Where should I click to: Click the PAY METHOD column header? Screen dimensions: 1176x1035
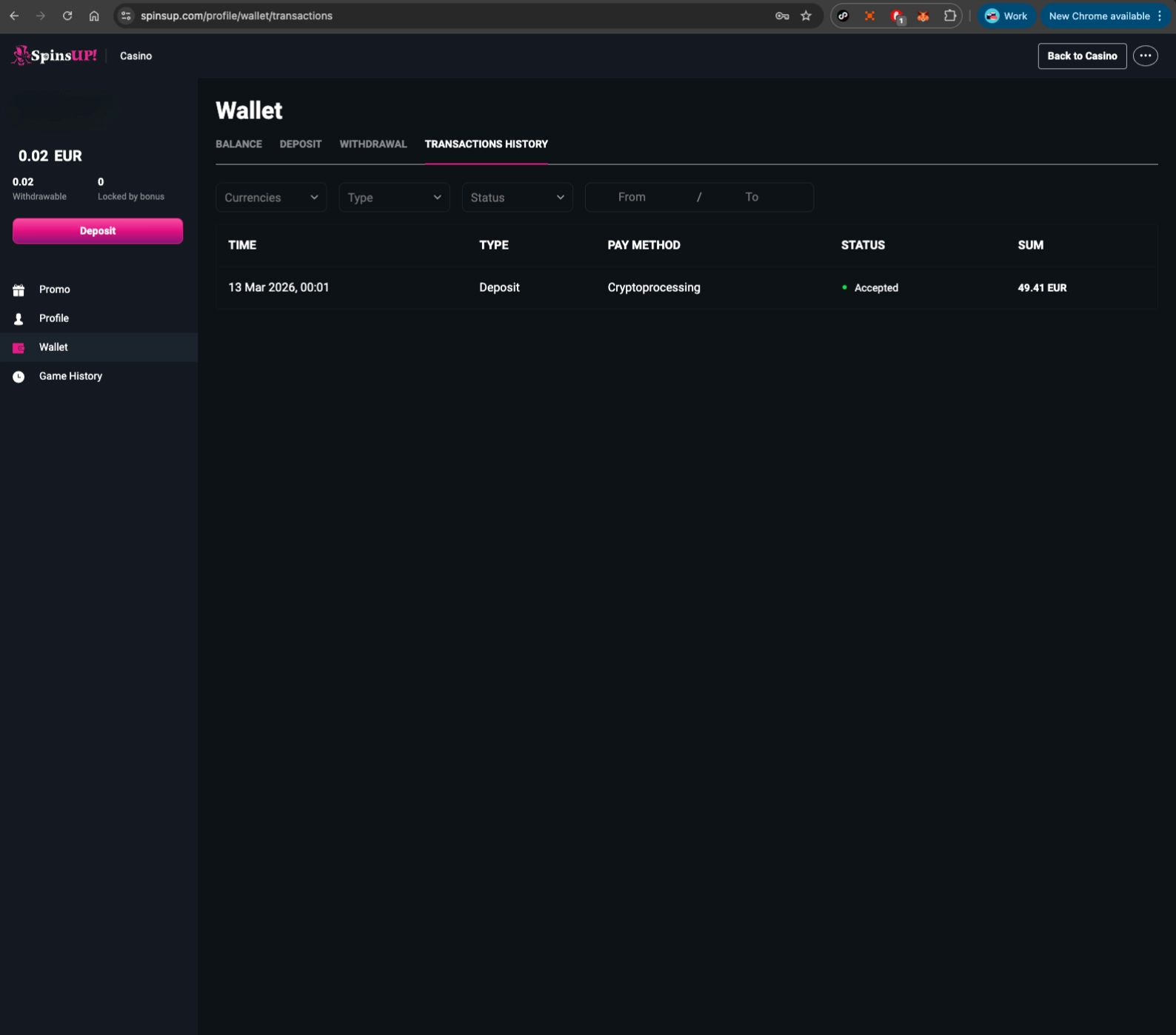pos(644,245)
